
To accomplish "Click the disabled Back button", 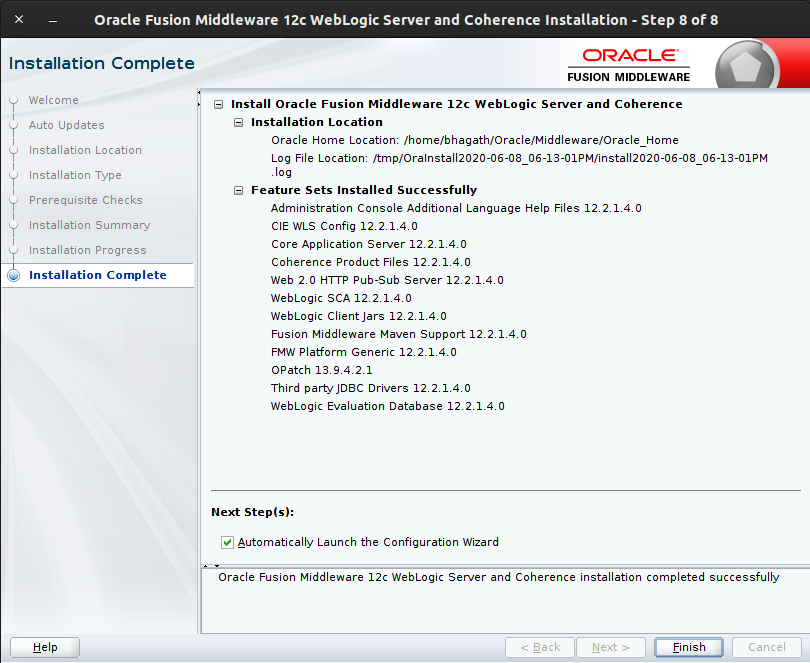I will [x=540, y=647].
